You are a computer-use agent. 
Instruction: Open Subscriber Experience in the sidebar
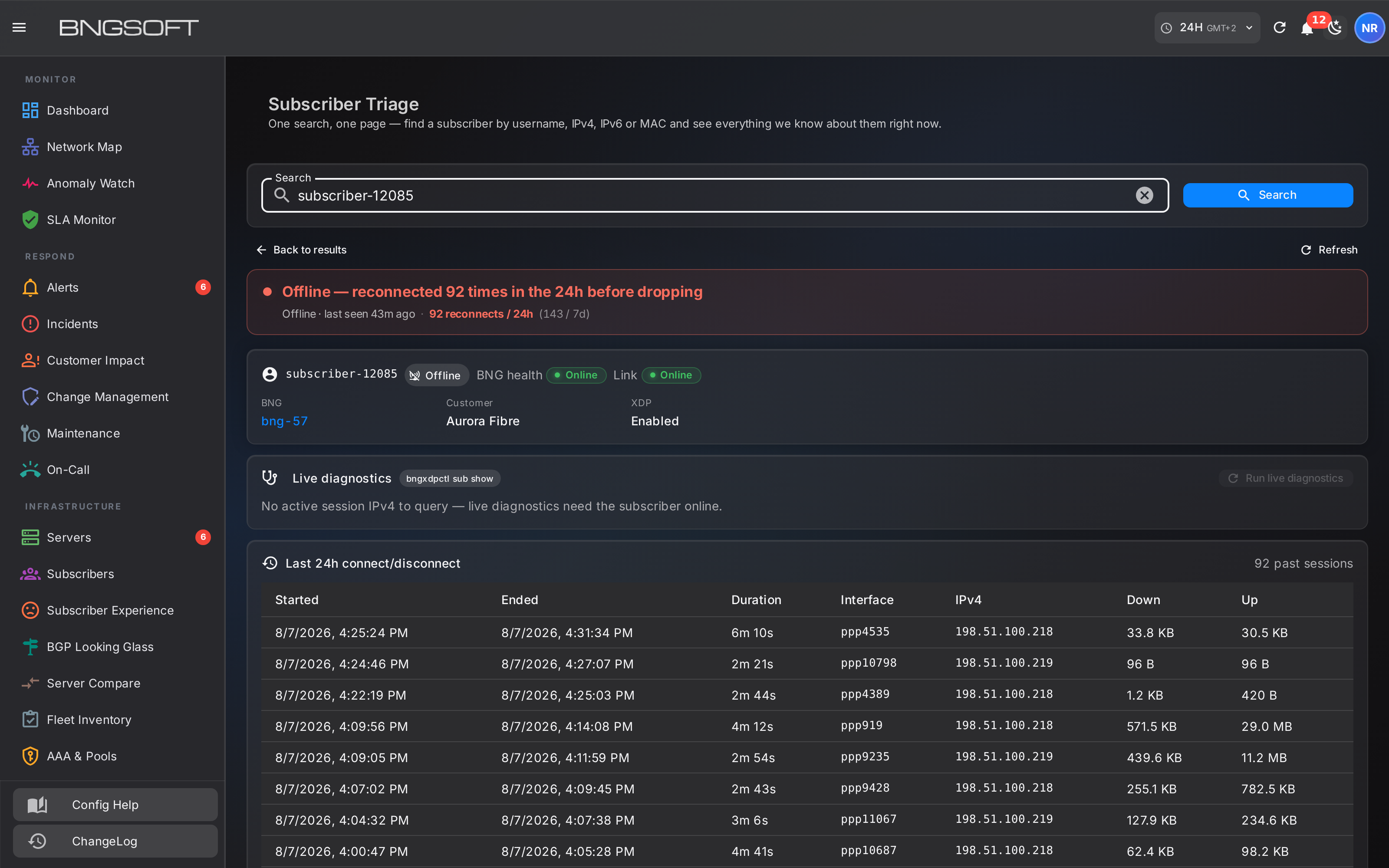tap(112, 610)
